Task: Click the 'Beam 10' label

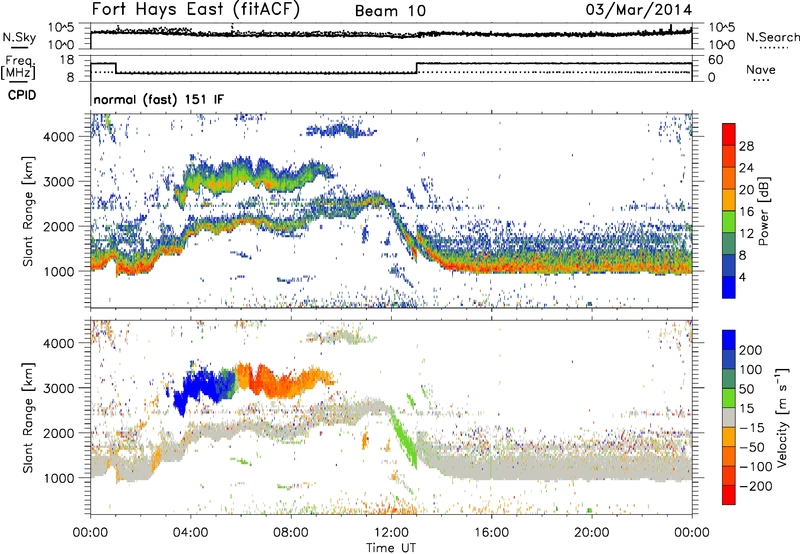Action: click(390, 11)
